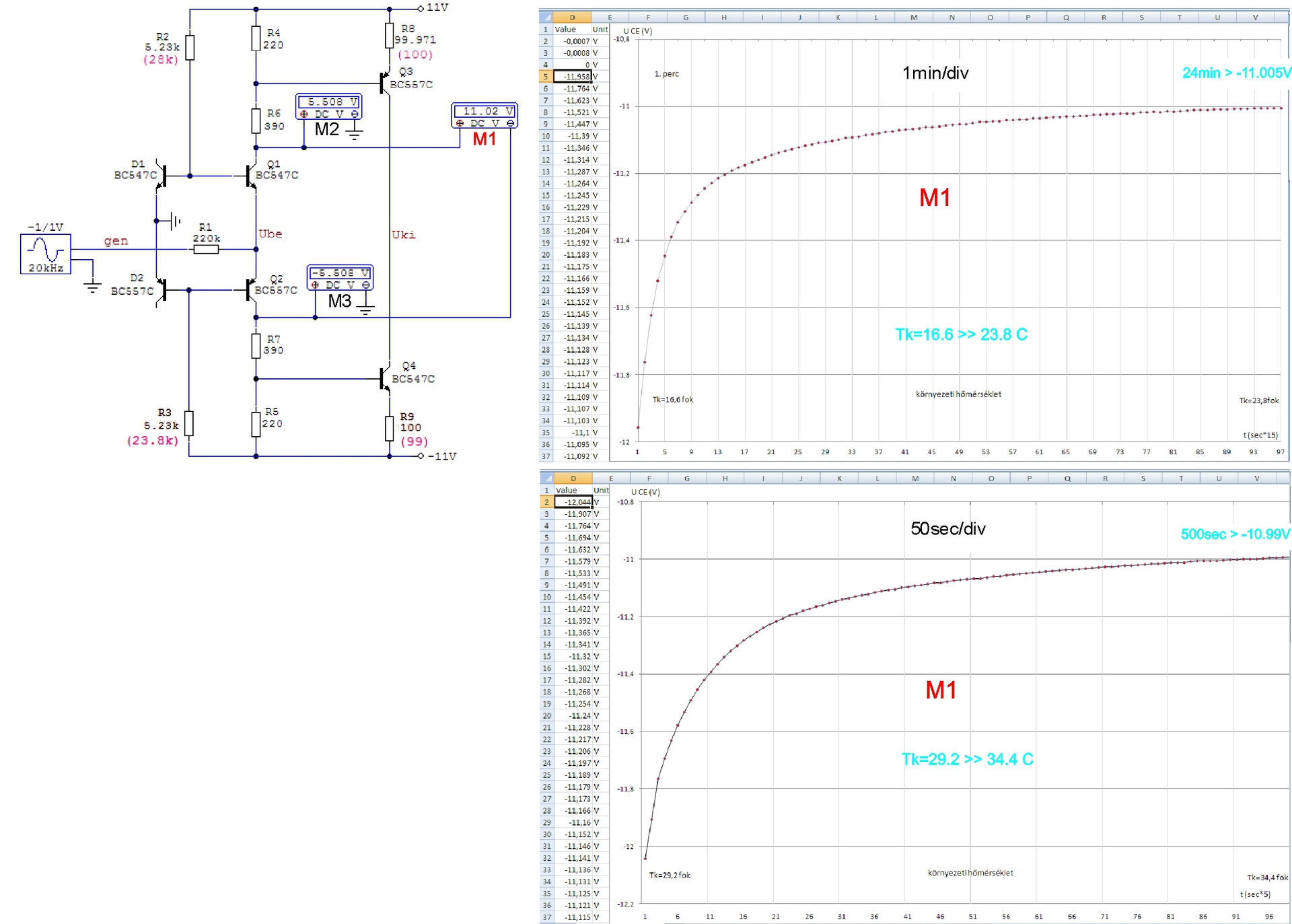Click the '50sec/div' chart label

pos(947,529)
